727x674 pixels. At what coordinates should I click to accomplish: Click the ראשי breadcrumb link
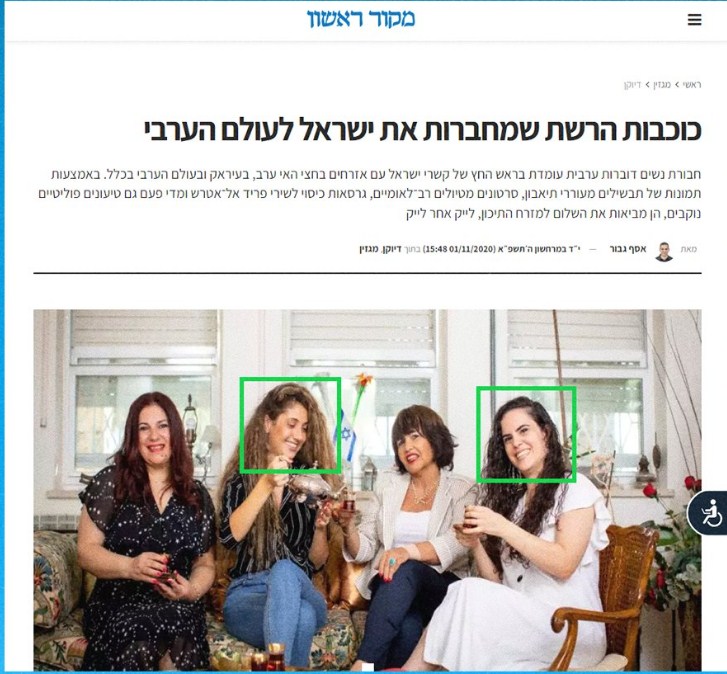pos(692,85)
